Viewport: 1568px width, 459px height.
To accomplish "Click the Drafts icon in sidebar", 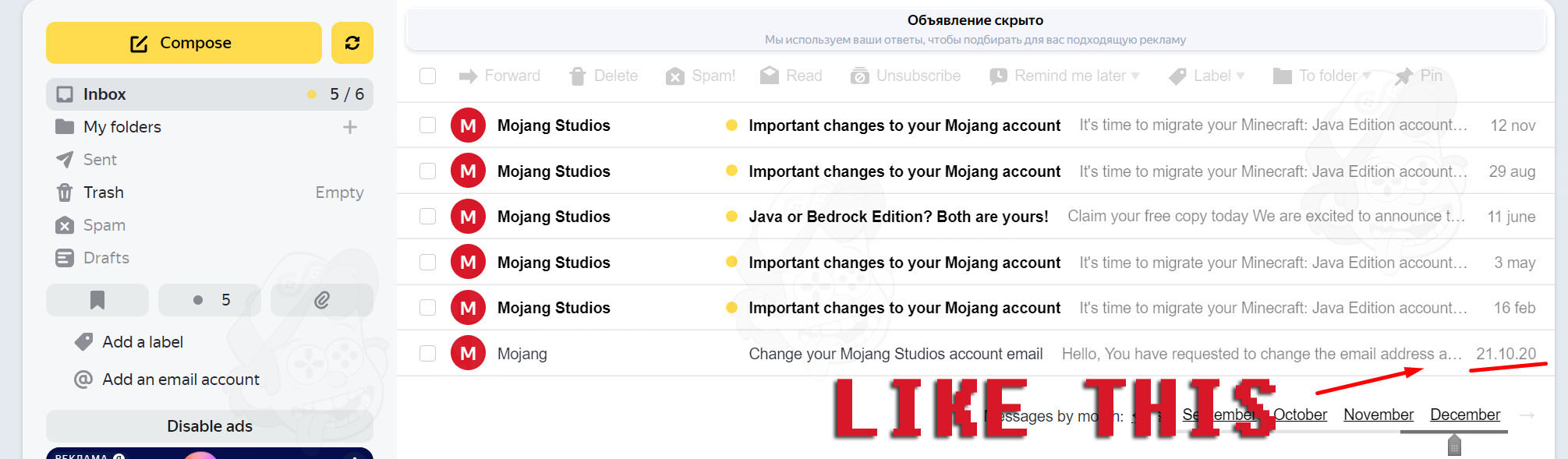I will (x=65, y=258).
